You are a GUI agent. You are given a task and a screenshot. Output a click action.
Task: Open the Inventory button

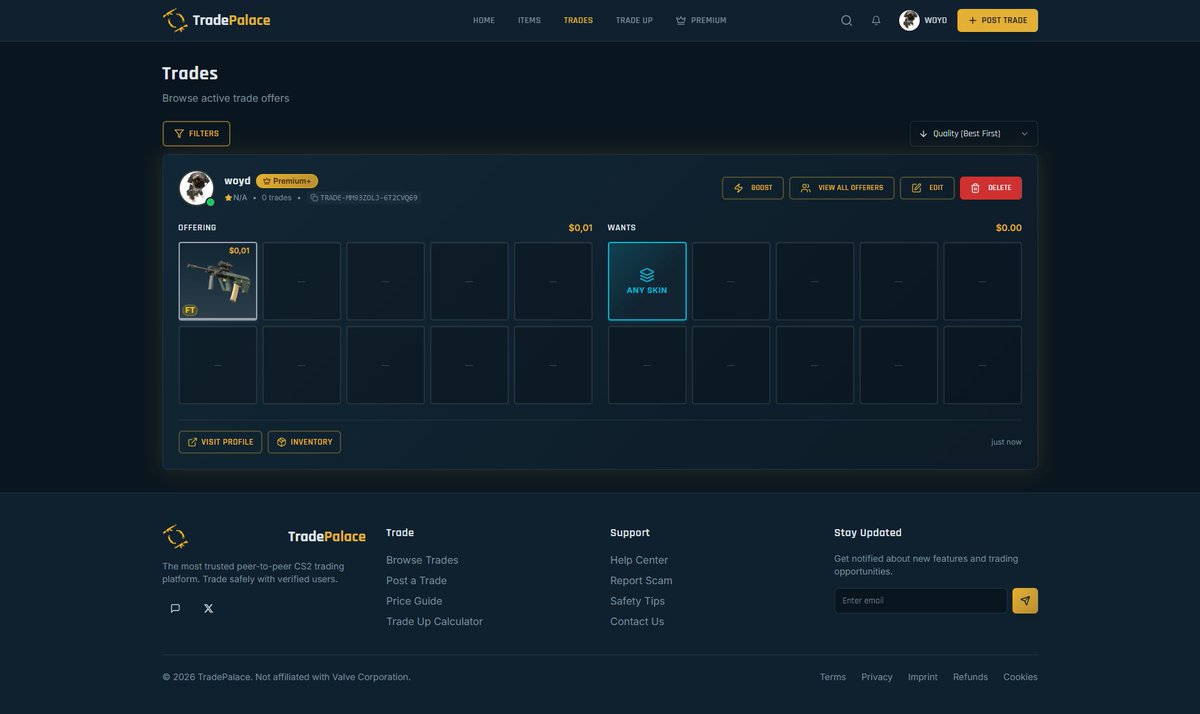tap(304, 442)
